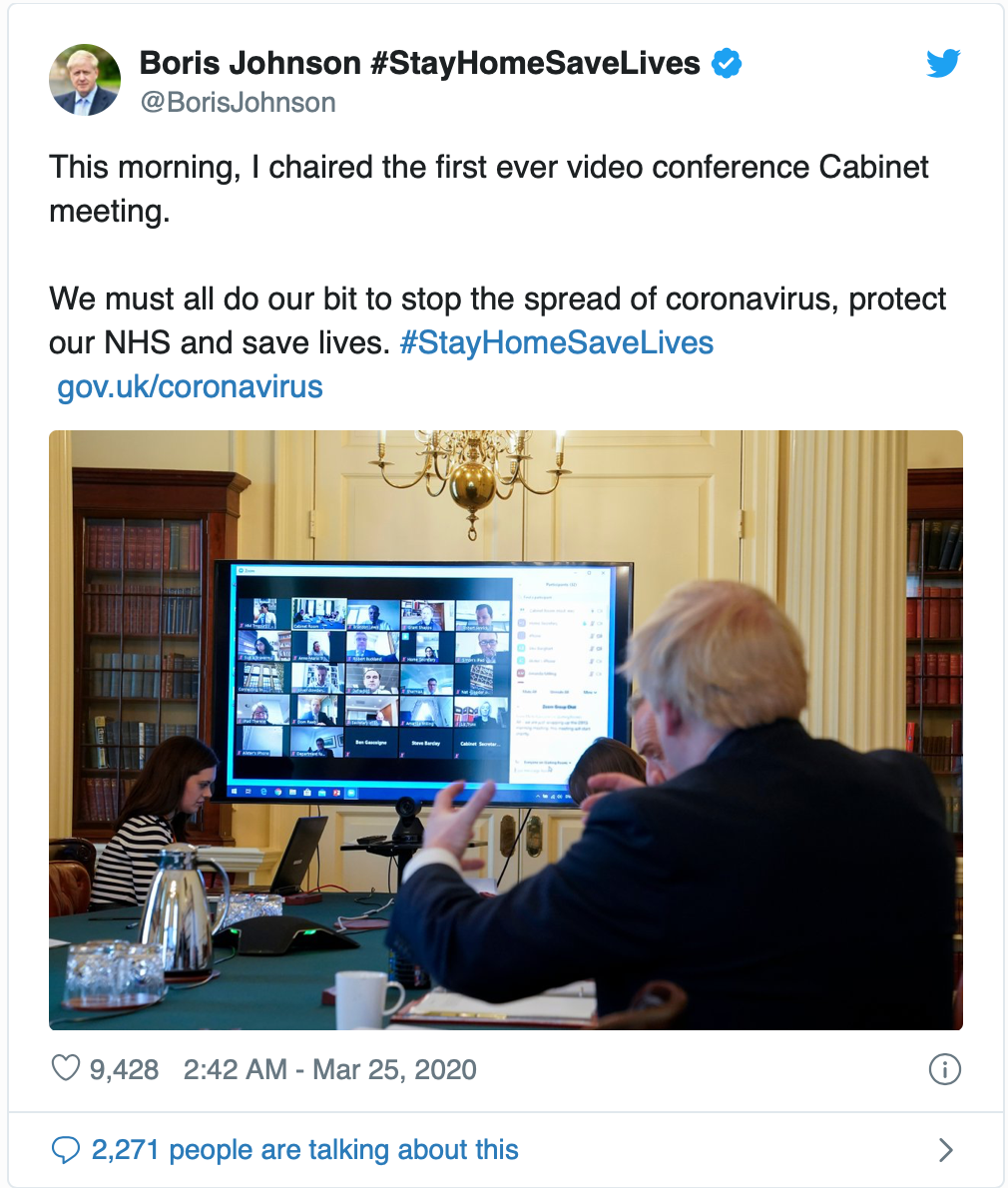The image size is (1008, 1188).
Task: Click the reply speech bubble icon
Action: (65, 1149)
